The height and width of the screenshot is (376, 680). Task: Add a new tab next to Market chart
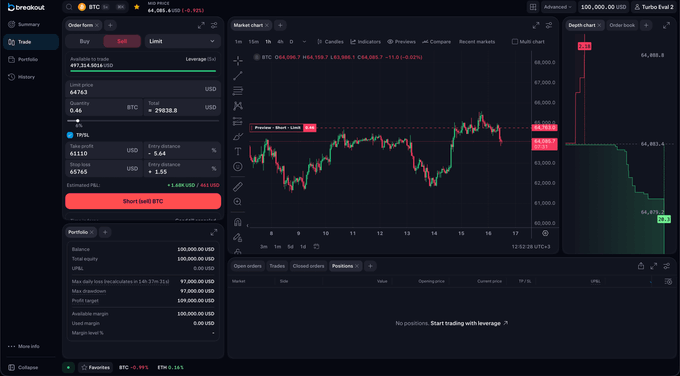point(280,25)
